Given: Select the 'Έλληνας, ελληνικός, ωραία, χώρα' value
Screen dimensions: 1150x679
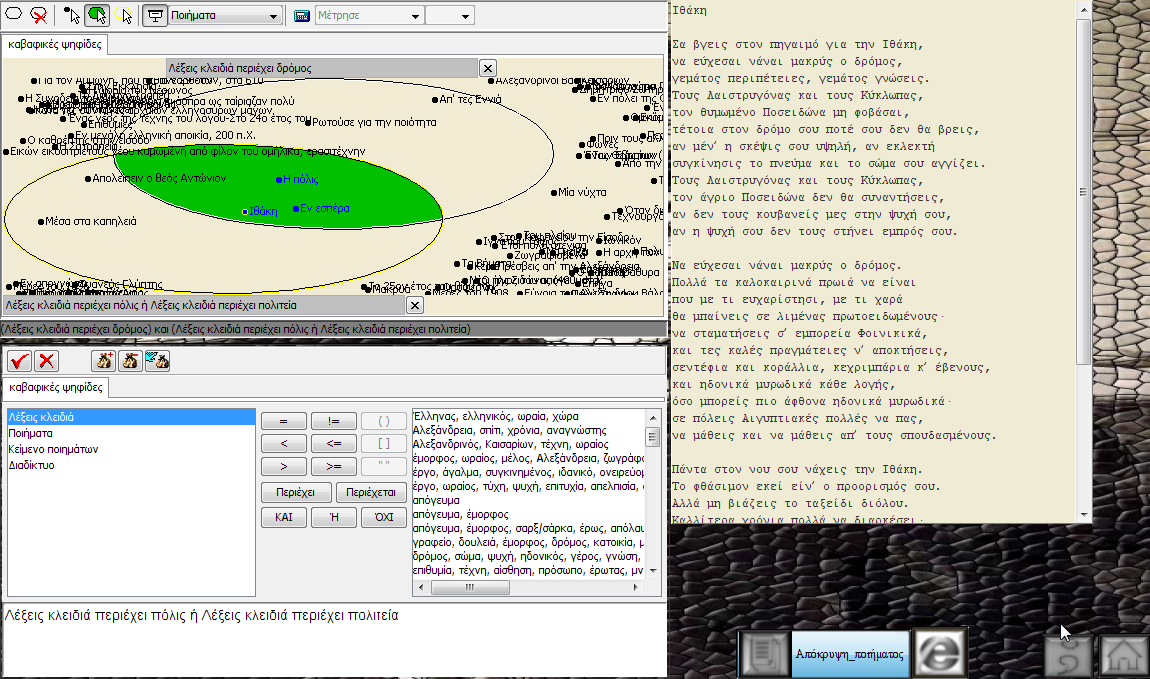Looking at the screenshot, I should click(528, 416).
